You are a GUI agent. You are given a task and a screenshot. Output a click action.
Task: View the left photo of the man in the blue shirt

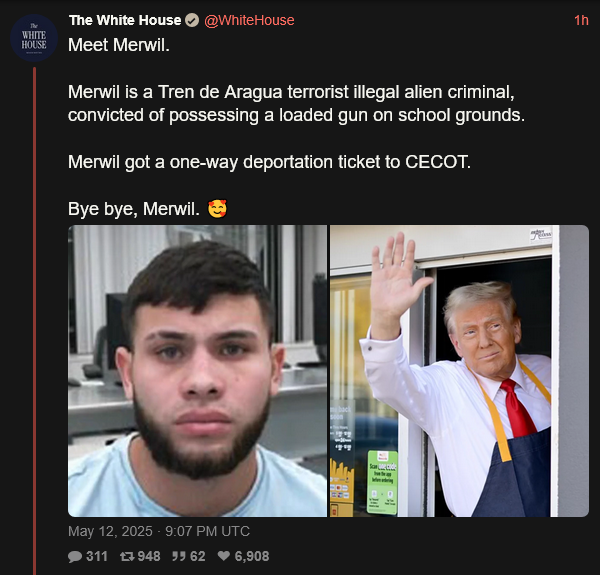point(197,371)
